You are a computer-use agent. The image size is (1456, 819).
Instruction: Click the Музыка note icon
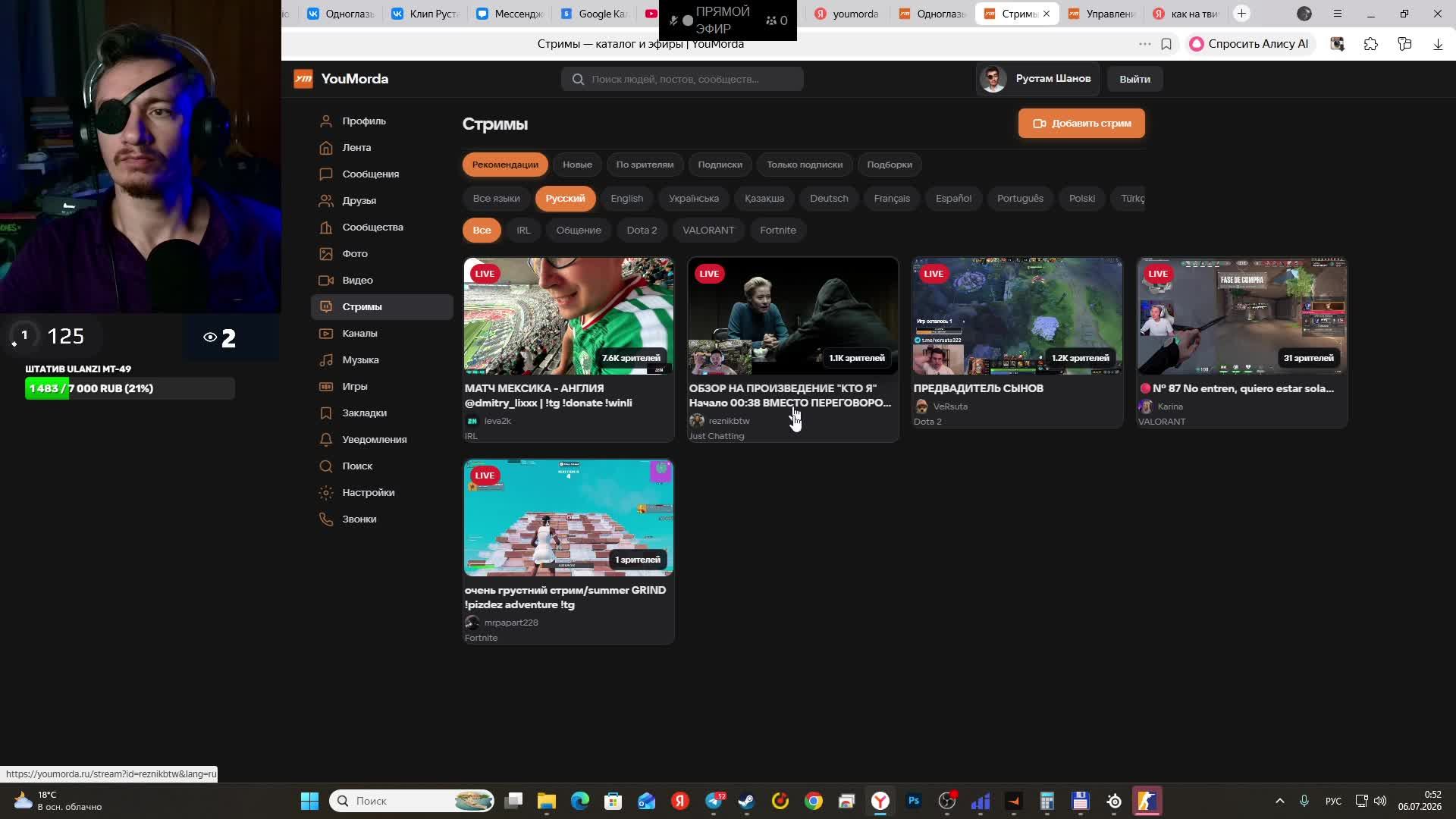(326, 360)
